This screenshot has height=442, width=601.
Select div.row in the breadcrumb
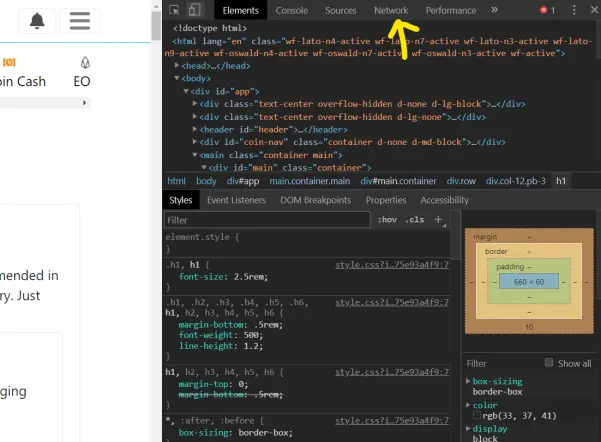click(461, 181)
